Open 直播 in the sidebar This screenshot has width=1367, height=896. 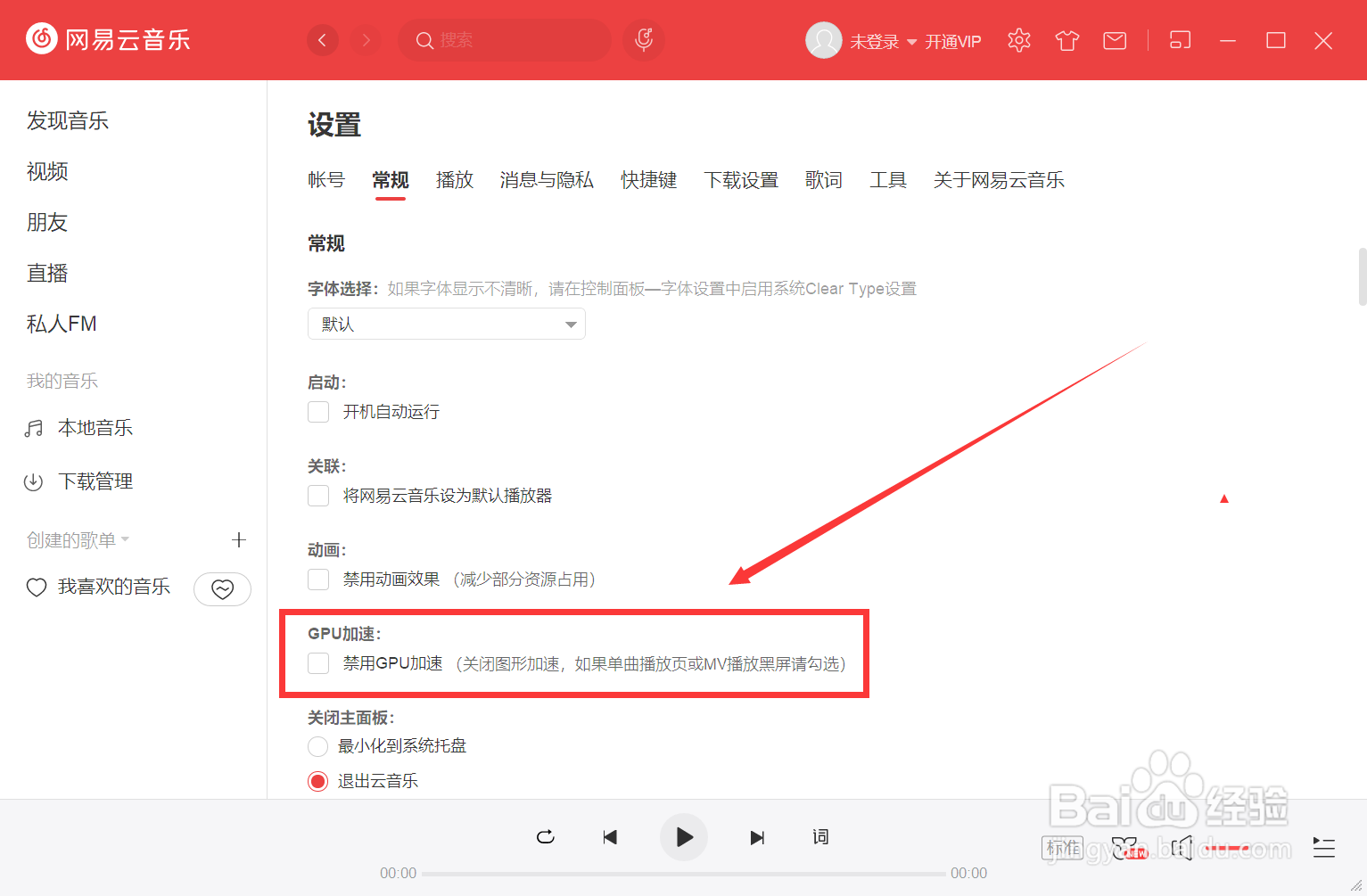[x=47, y=274]
